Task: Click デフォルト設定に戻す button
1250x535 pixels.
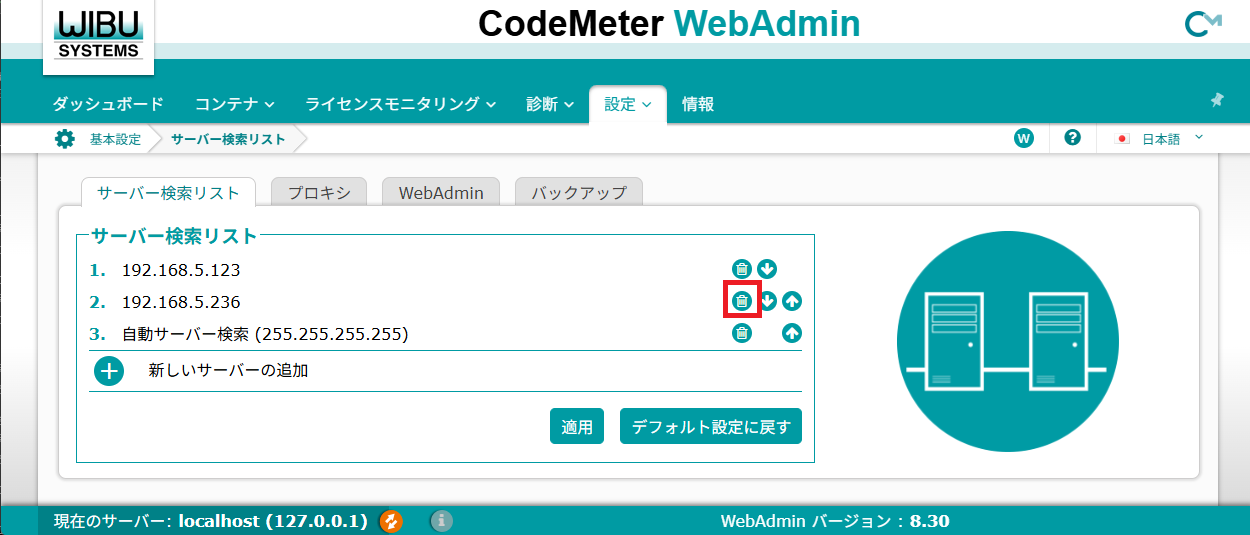Action: coord(710,427)
